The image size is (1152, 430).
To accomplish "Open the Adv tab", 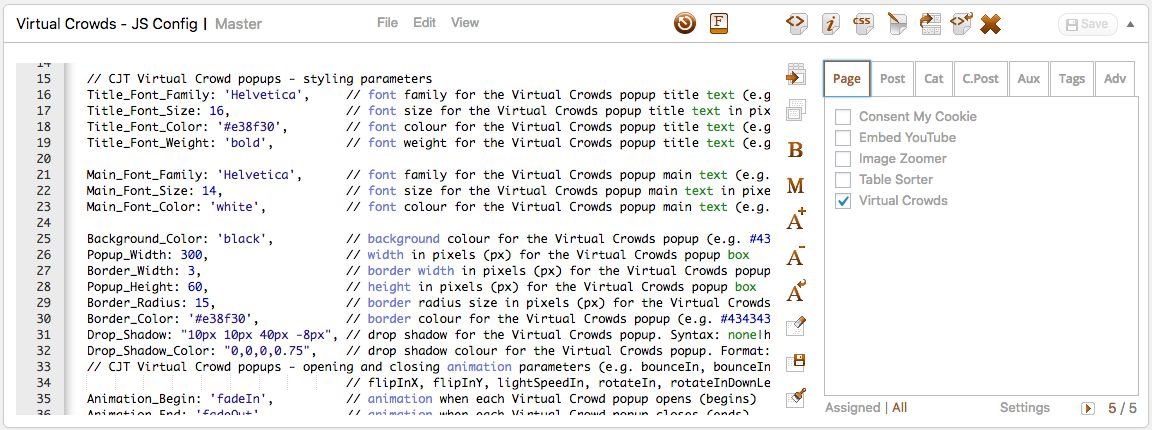I will [1115, 79].
